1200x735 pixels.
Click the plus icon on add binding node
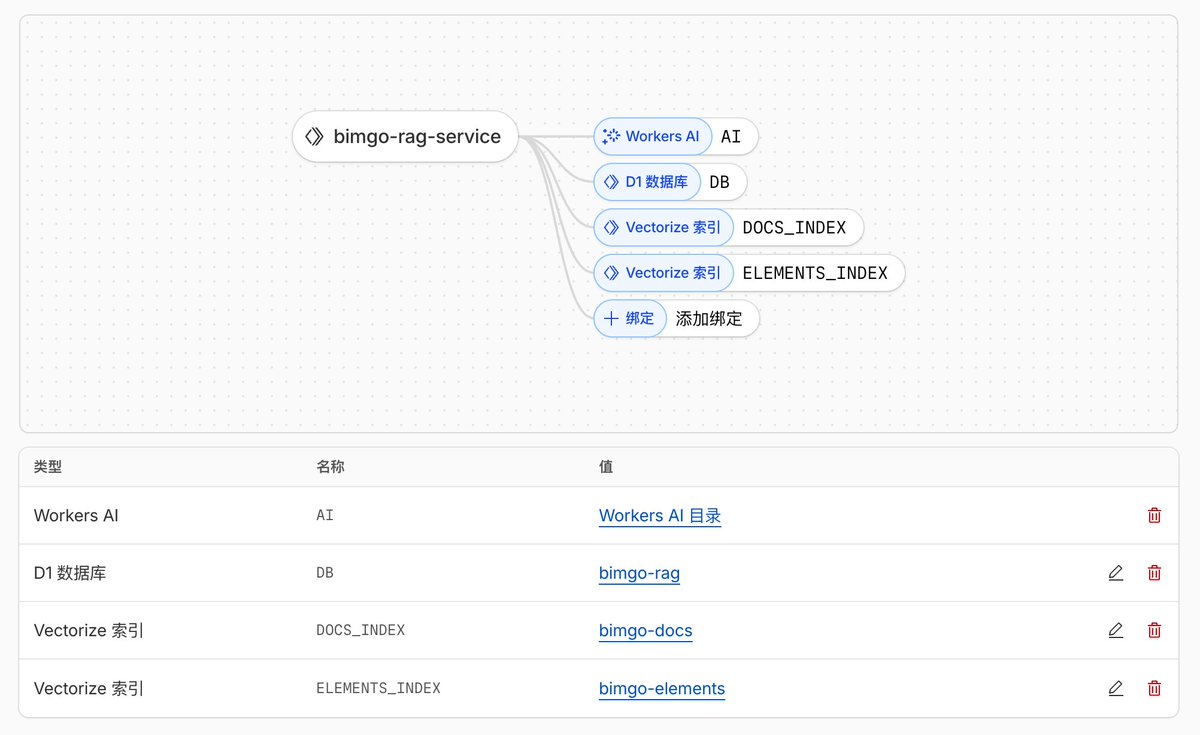pos(611,319)
